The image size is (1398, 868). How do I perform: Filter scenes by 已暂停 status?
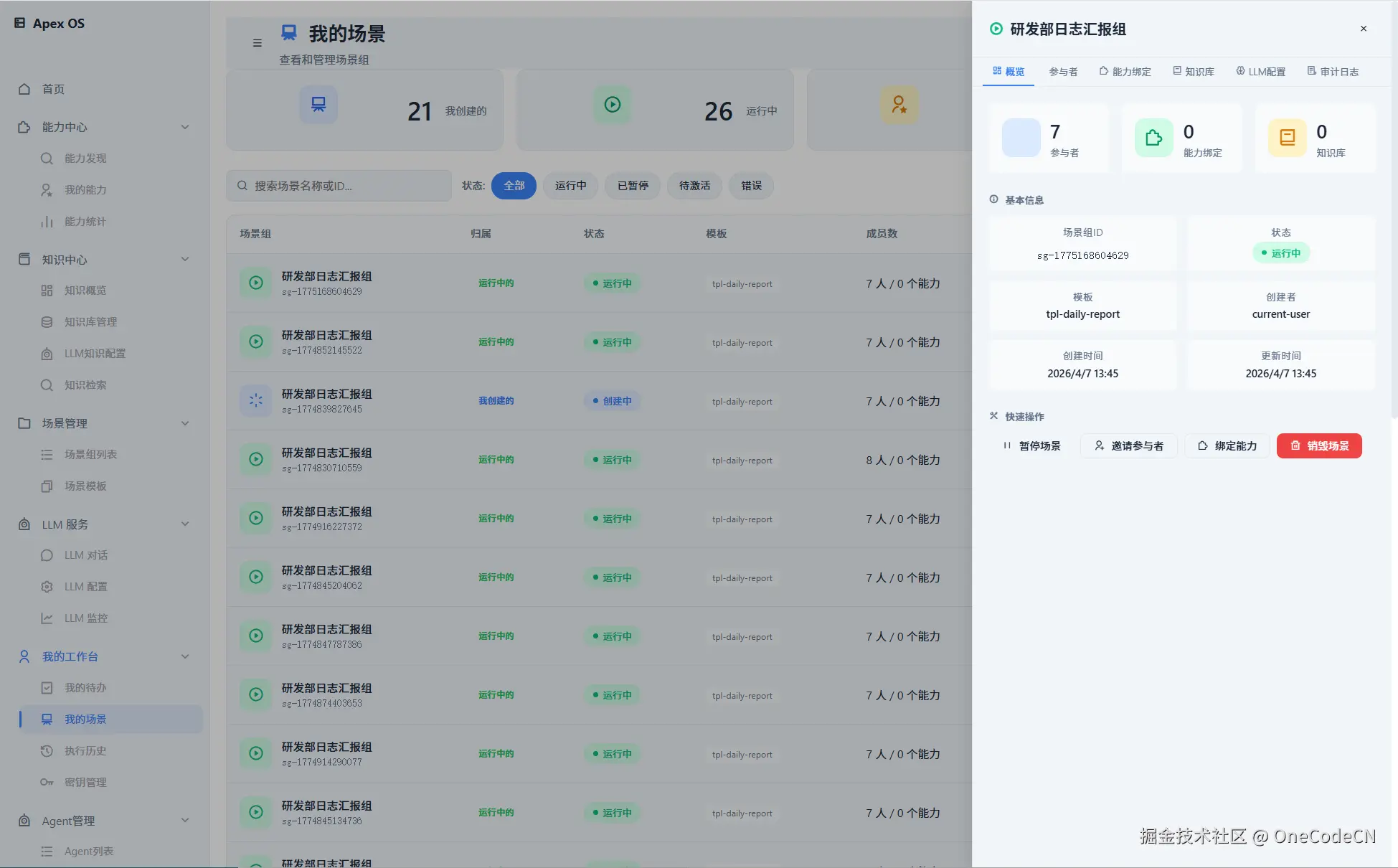[632, 186]
